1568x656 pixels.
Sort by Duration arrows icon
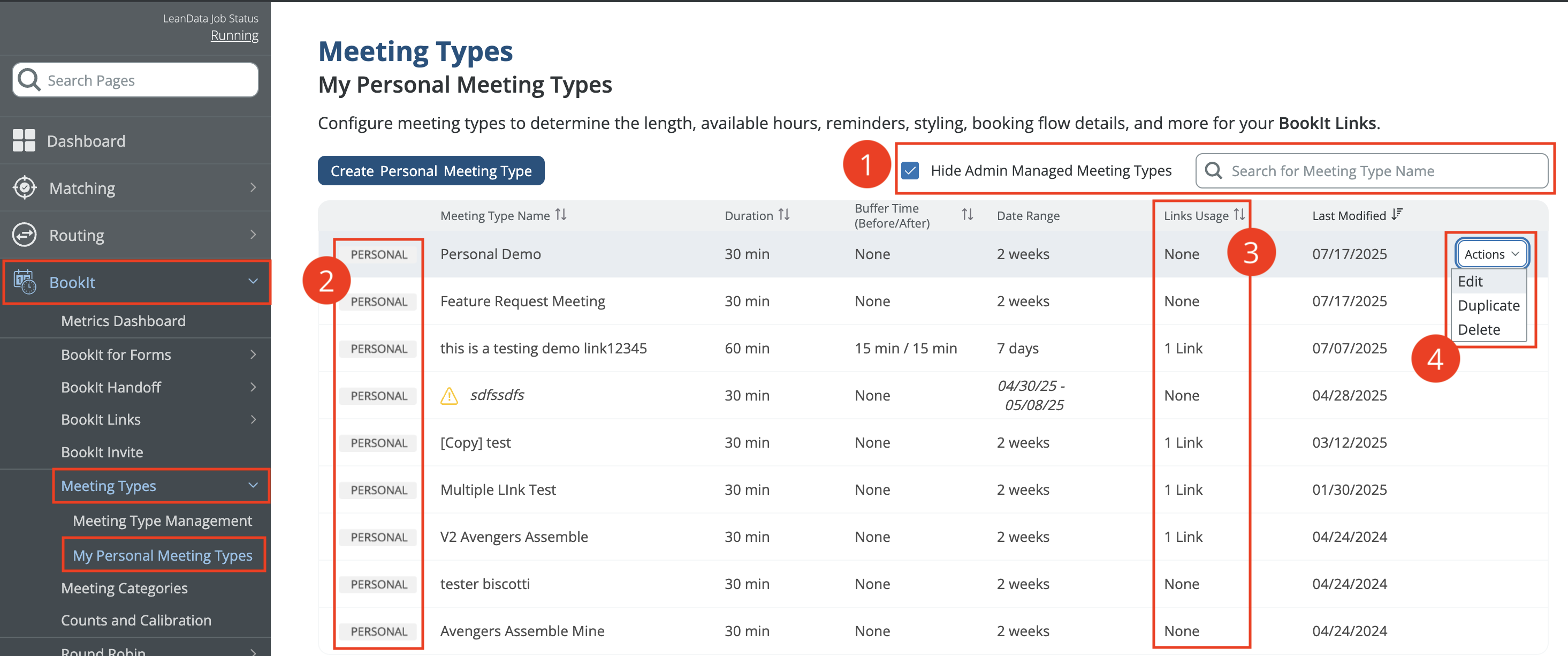(x=784, y=215)
